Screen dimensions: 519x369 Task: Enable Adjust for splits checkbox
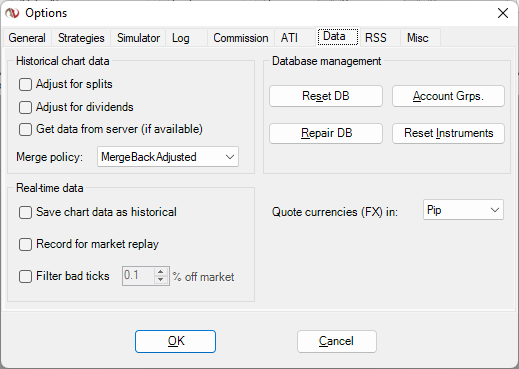[25, 84]
